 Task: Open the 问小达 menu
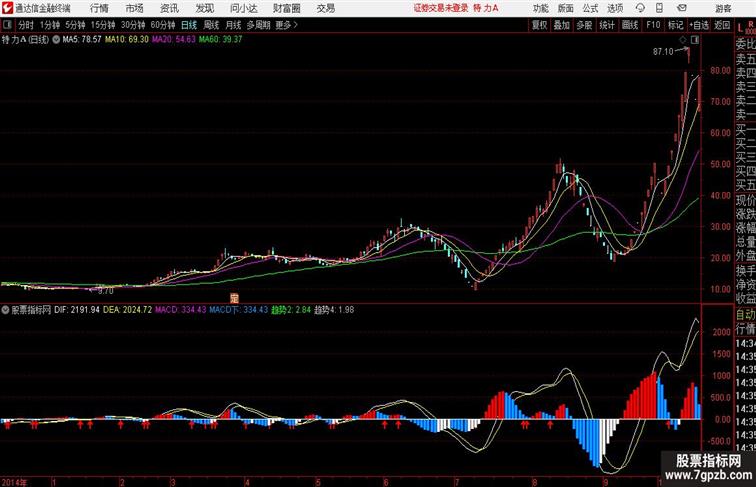pos(243,8)
